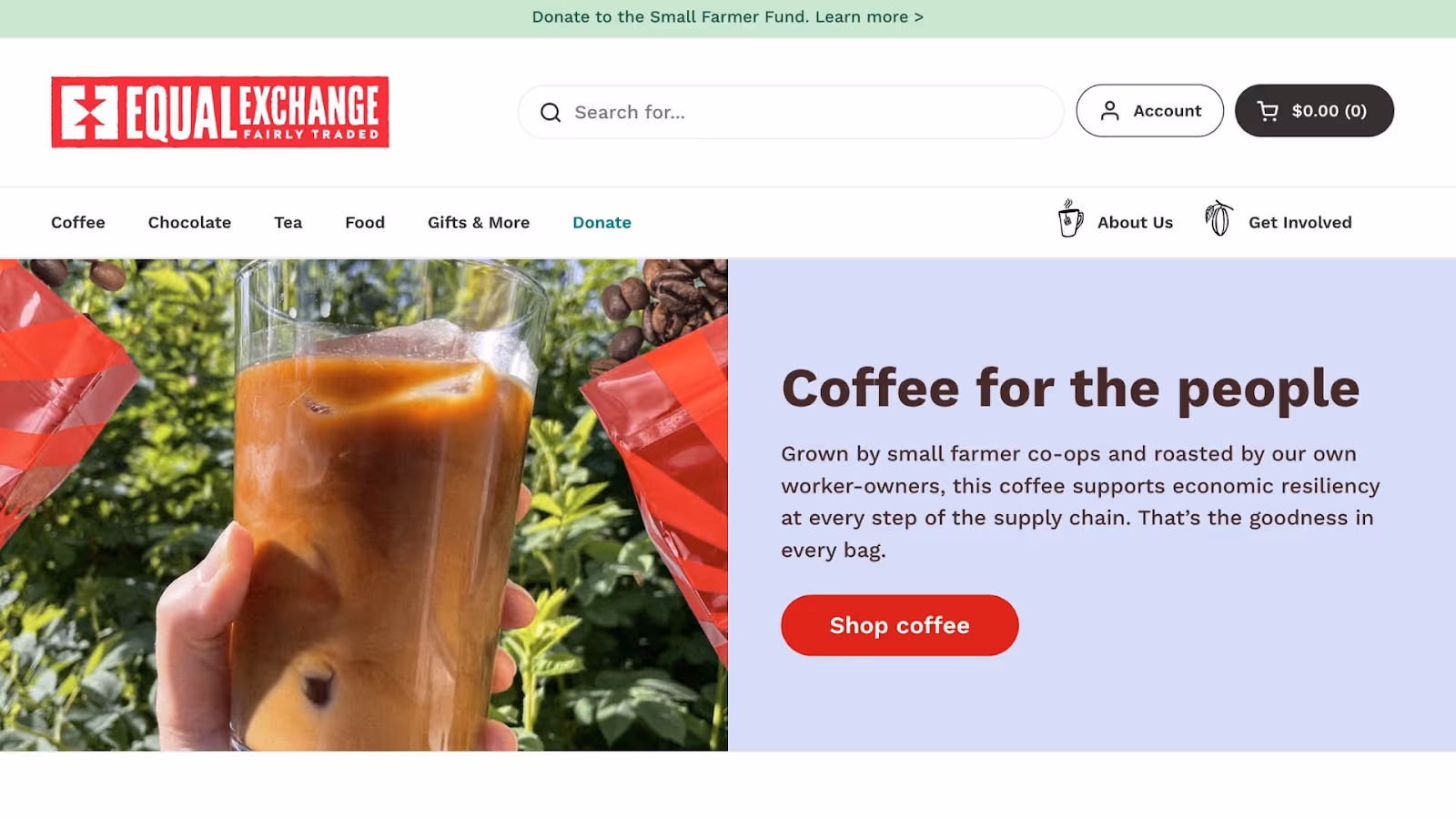View cart showing $0.00 (0)
This screenshot has height=819, width=1456.
(1314, 111)
